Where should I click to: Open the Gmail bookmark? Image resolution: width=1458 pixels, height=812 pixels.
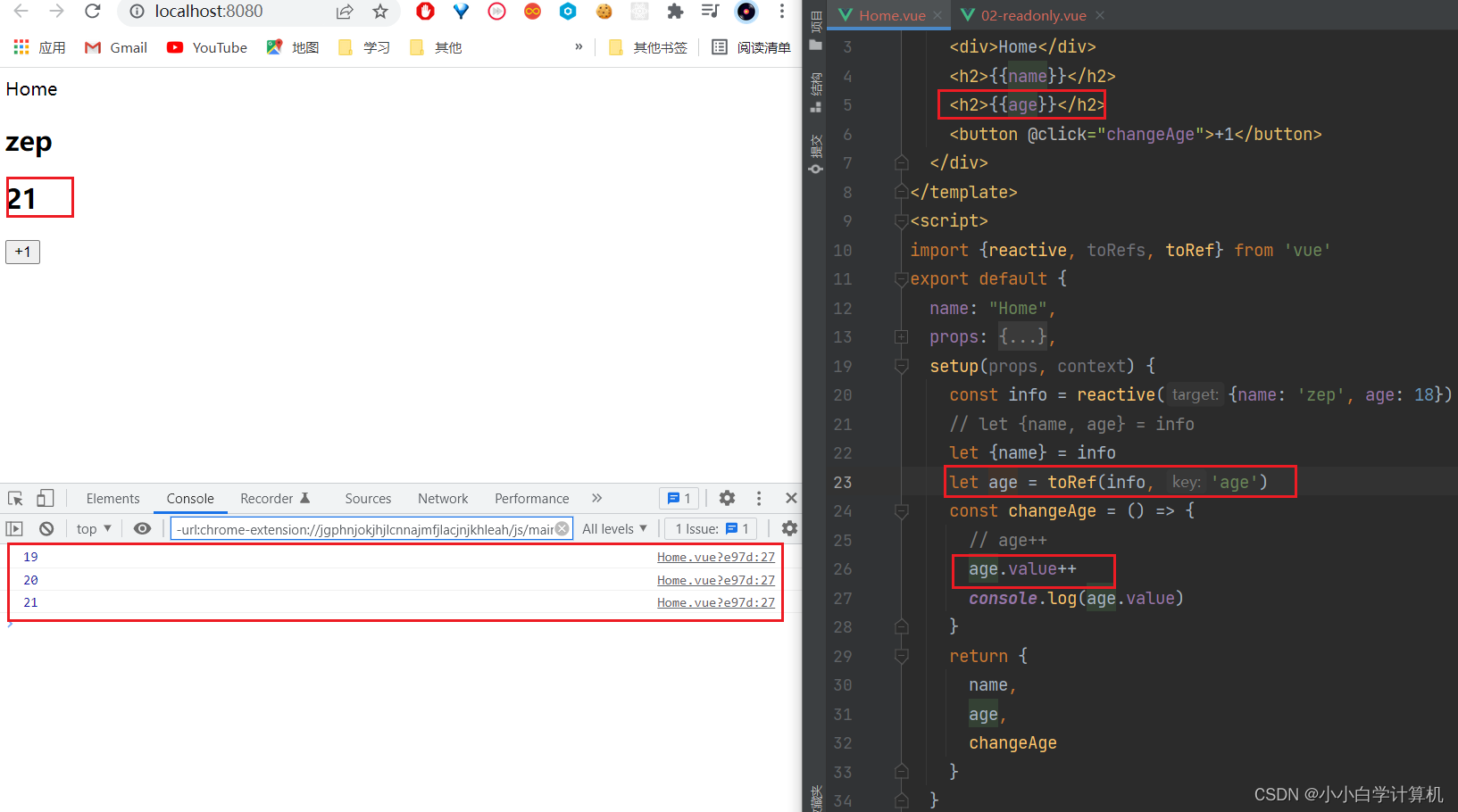tap(116, 47)
